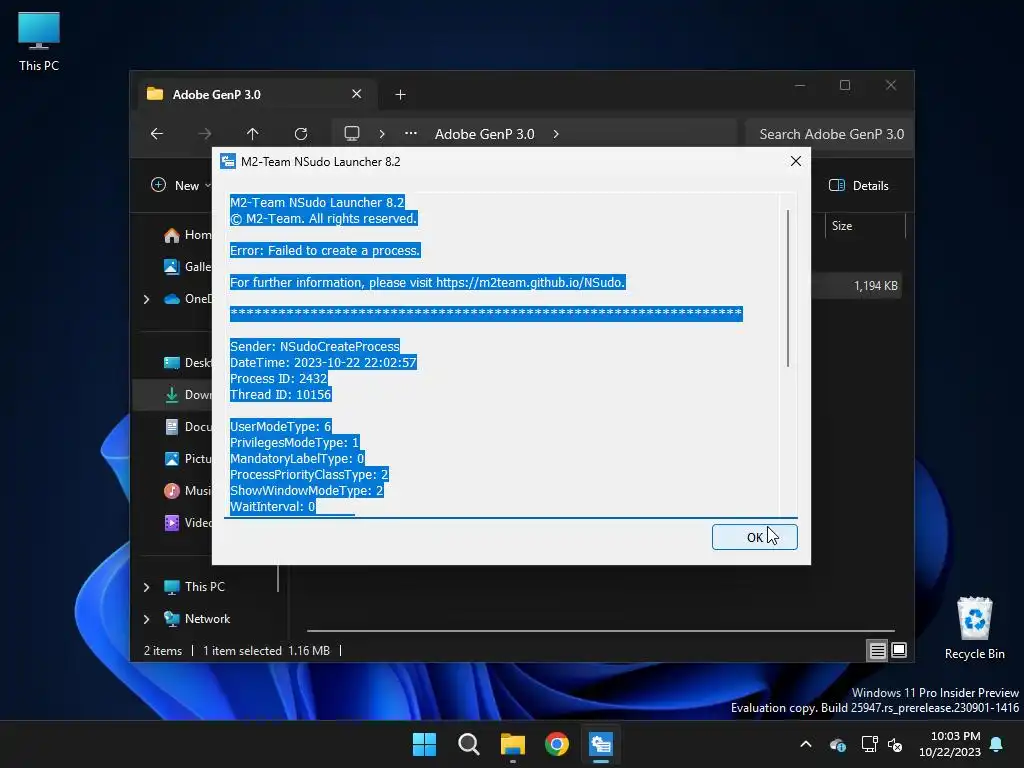
Task: Switch Explorer to large thumbnails view
Action: [899, 650]
